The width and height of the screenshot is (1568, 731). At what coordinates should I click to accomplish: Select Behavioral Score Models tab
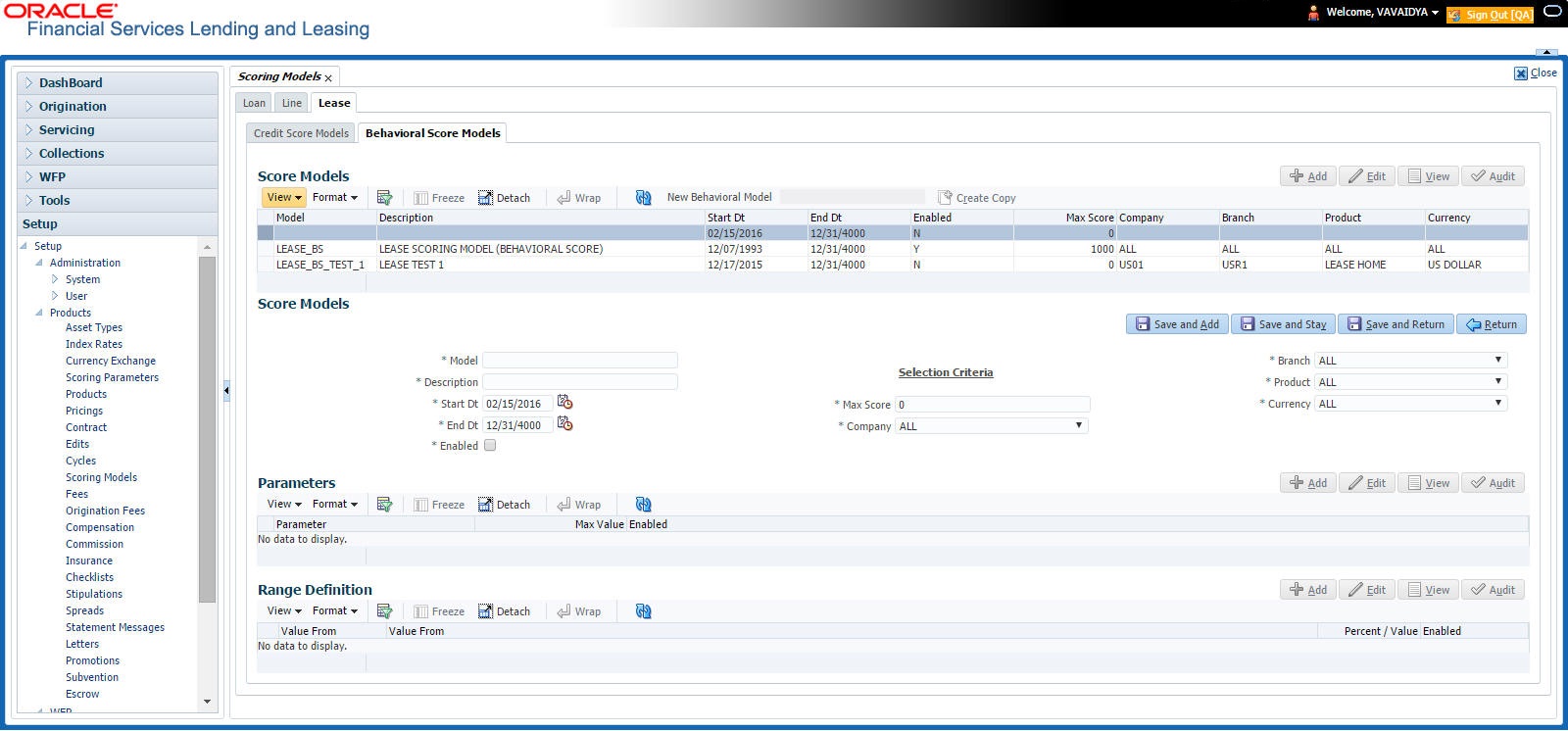(x=433, y=133)
